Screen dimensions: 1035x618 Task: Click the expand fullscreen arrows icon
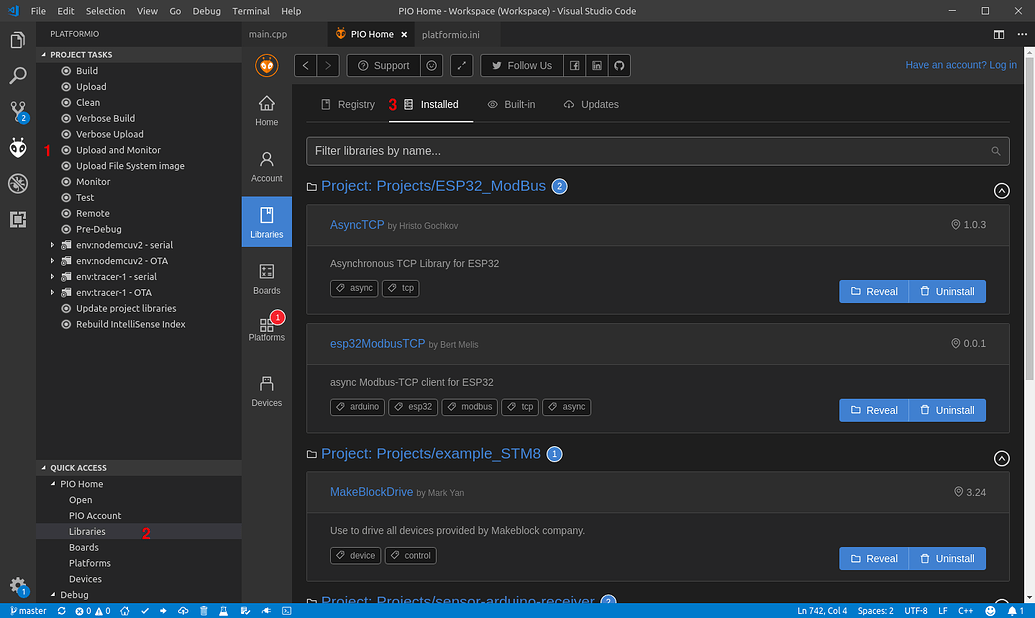[x=461, y=66]
